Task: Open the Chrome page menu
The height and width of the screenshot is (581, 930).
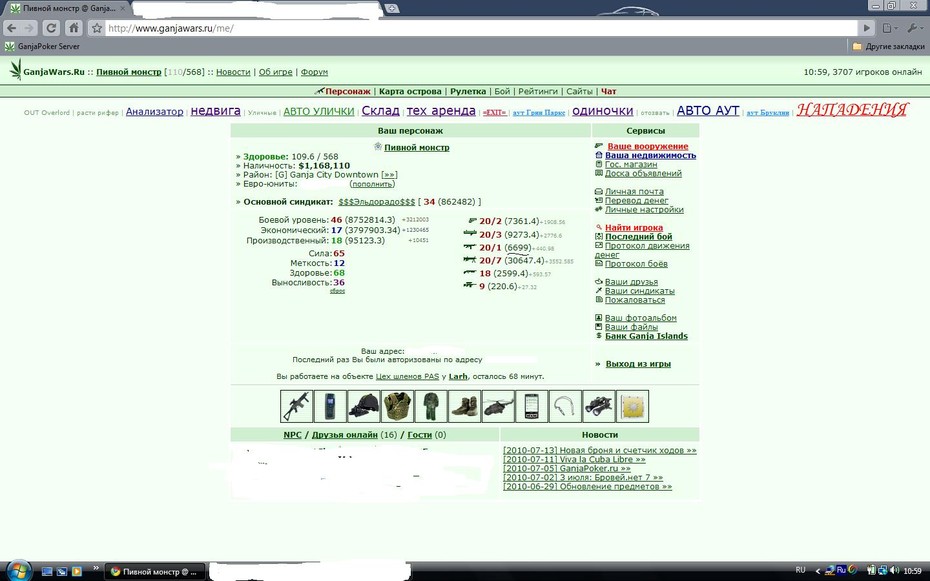Action: pyautogui.click(x=890, y=28)
